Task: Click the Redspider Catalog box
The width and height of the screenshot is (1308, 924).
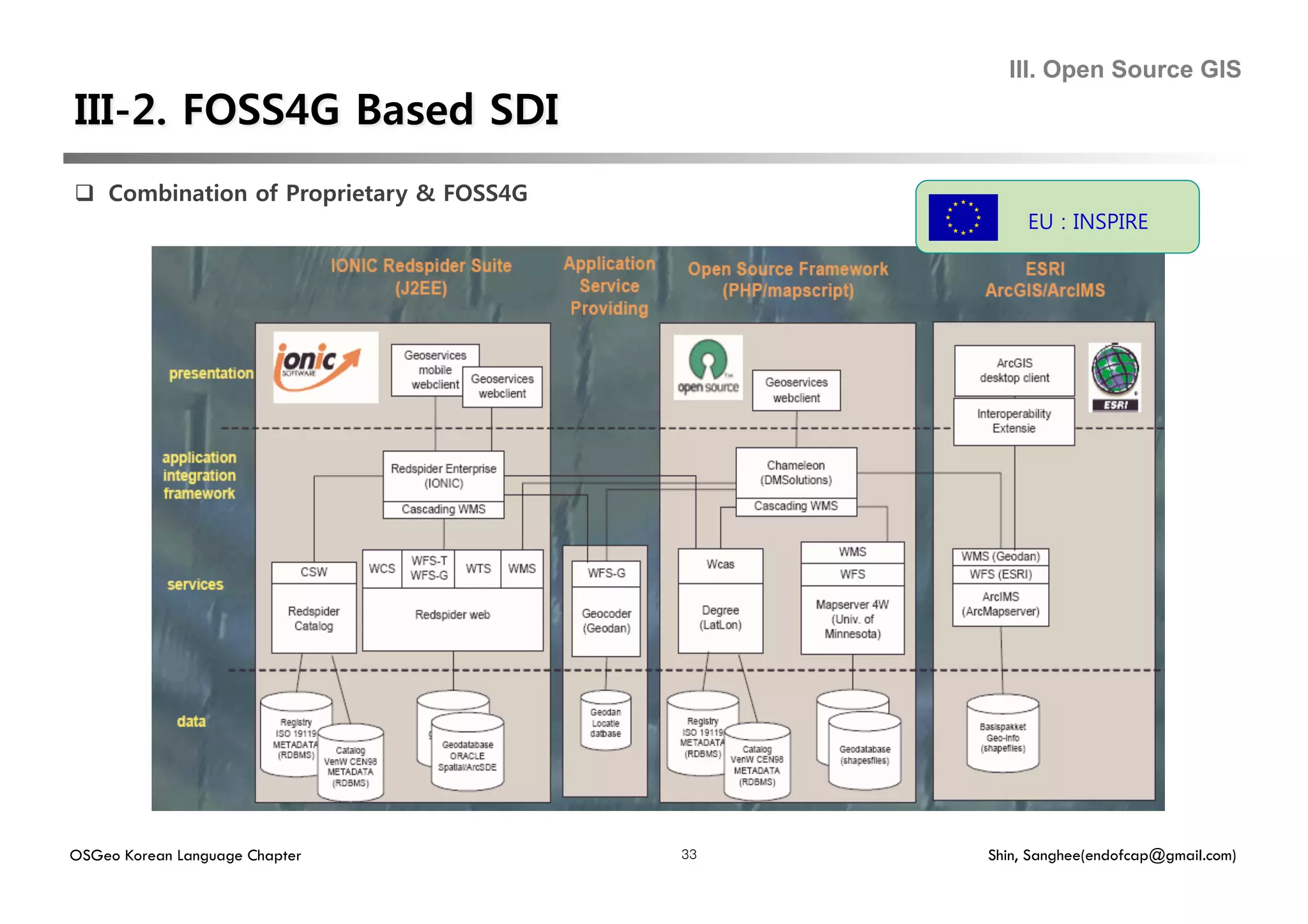Action: [x=314, y=618]
